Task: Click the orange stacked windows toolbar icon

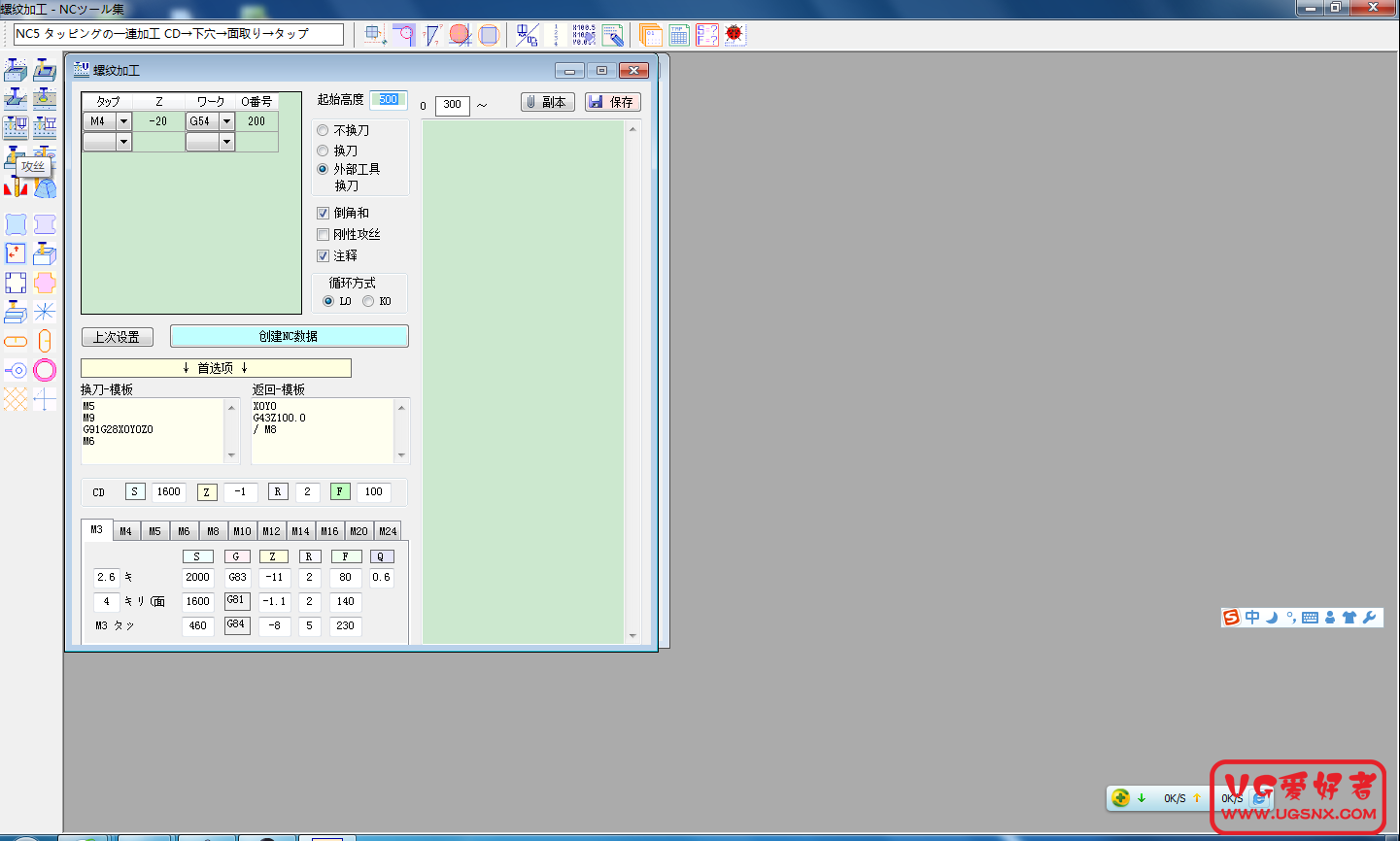Action: click(x=650, y=35)
